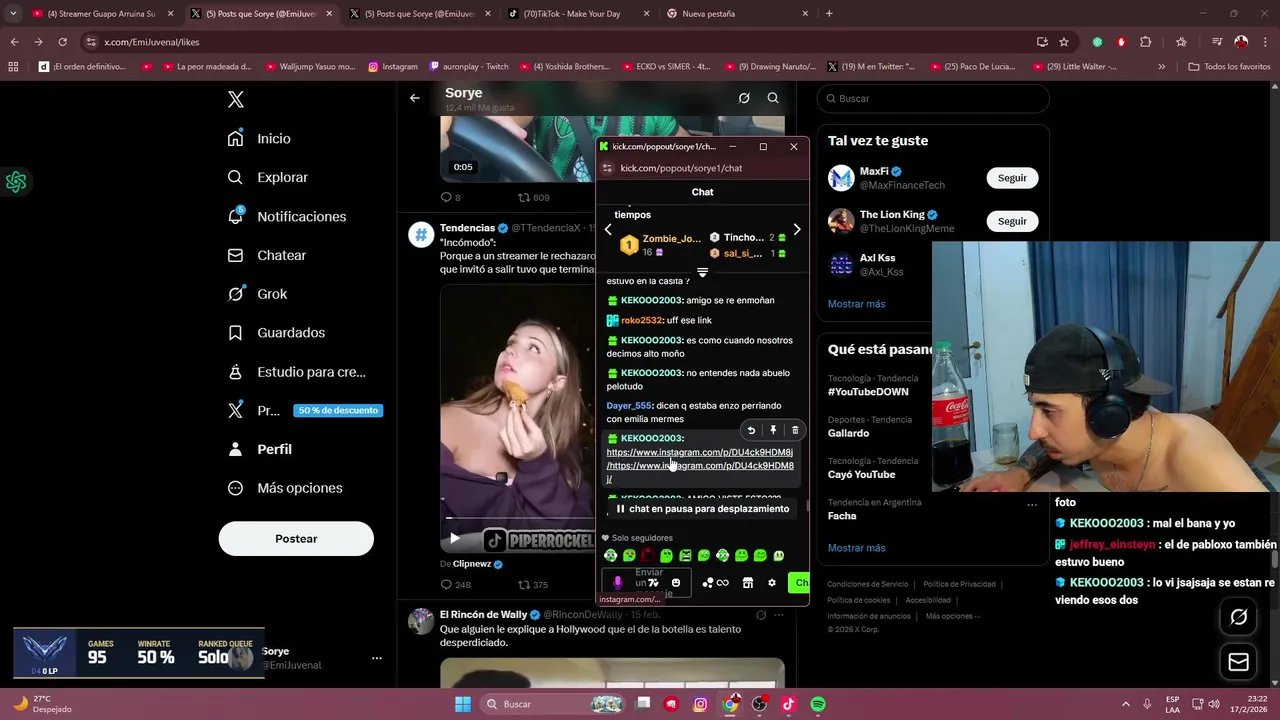Open Estudio para creadores item
Viewport: 1280px width, 720px height.
point(296,371)
